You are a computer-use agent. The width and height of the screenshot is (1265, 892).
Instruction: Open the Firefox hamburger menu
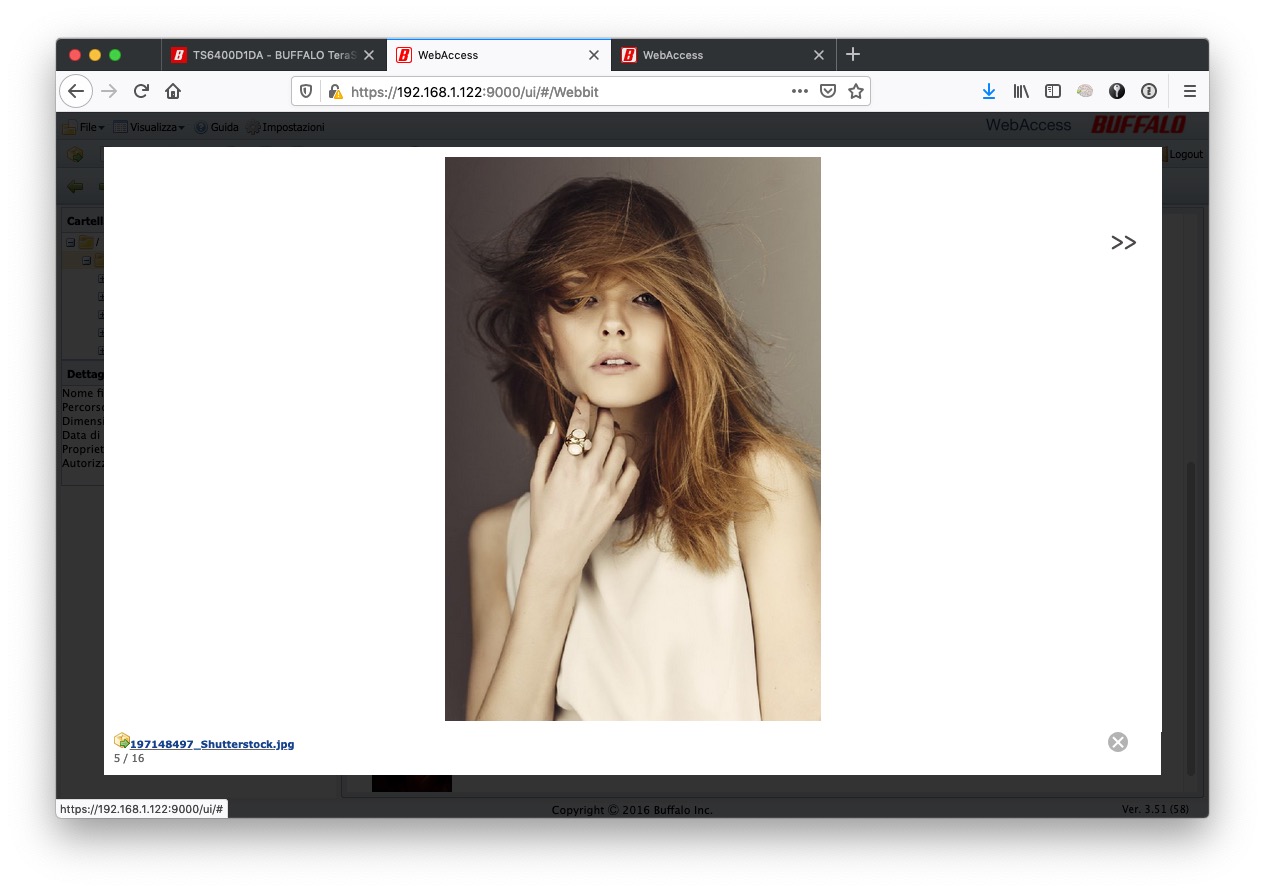coord(1189,91)
